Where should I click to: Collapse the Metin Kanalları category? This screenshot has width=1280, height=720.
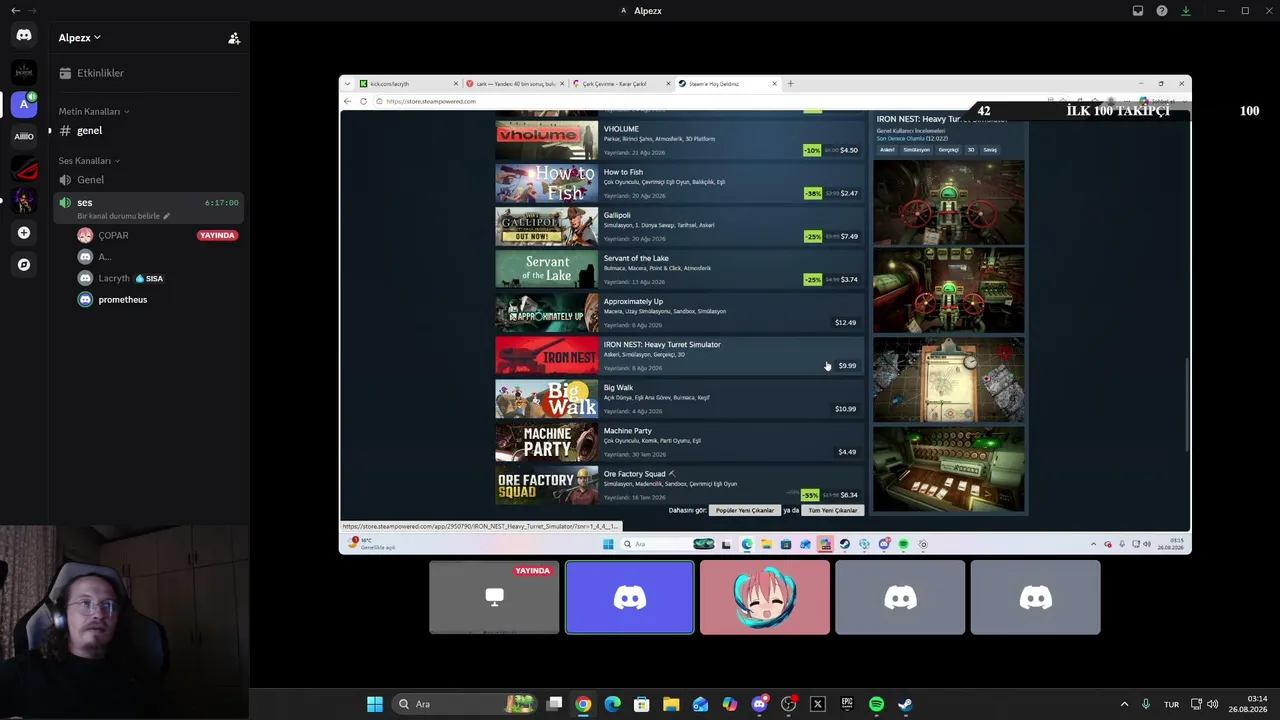pyautogui.click(x=94, y=111)
